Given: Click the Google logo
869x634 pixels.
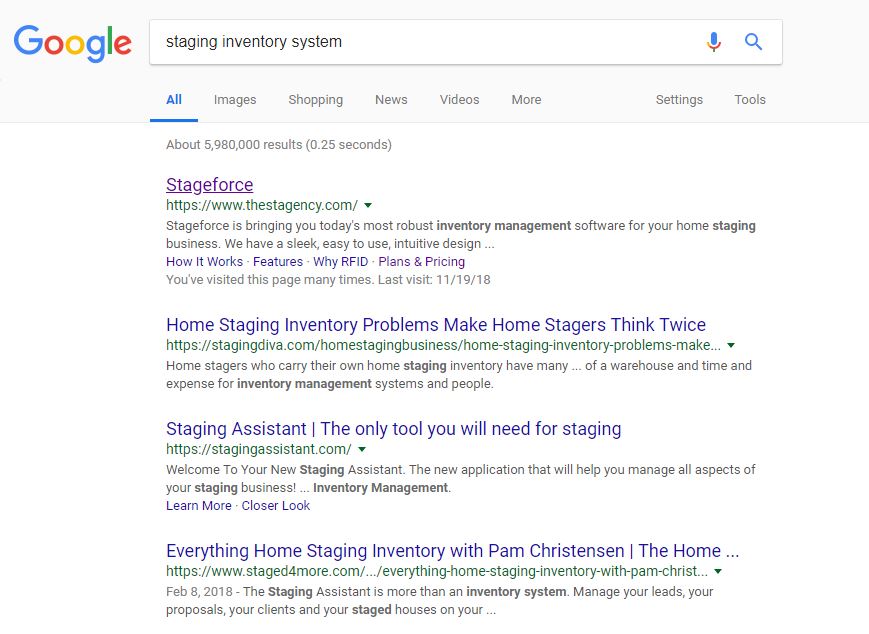Looking at the screenshot, I should (73, 43).
